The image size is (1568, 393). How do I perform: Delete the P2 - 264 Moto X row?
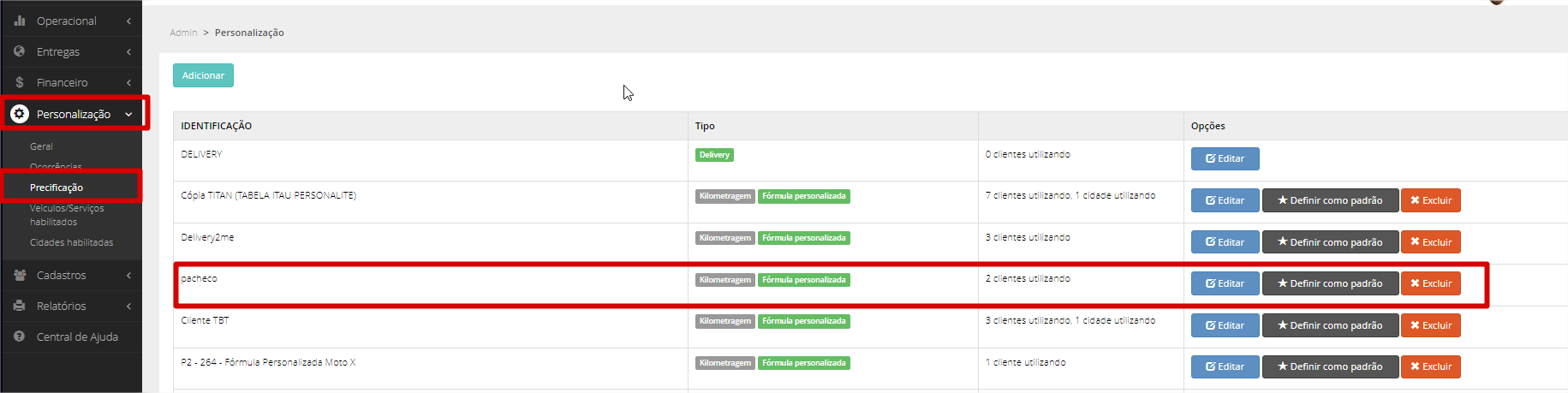[x=1431, y=366]
